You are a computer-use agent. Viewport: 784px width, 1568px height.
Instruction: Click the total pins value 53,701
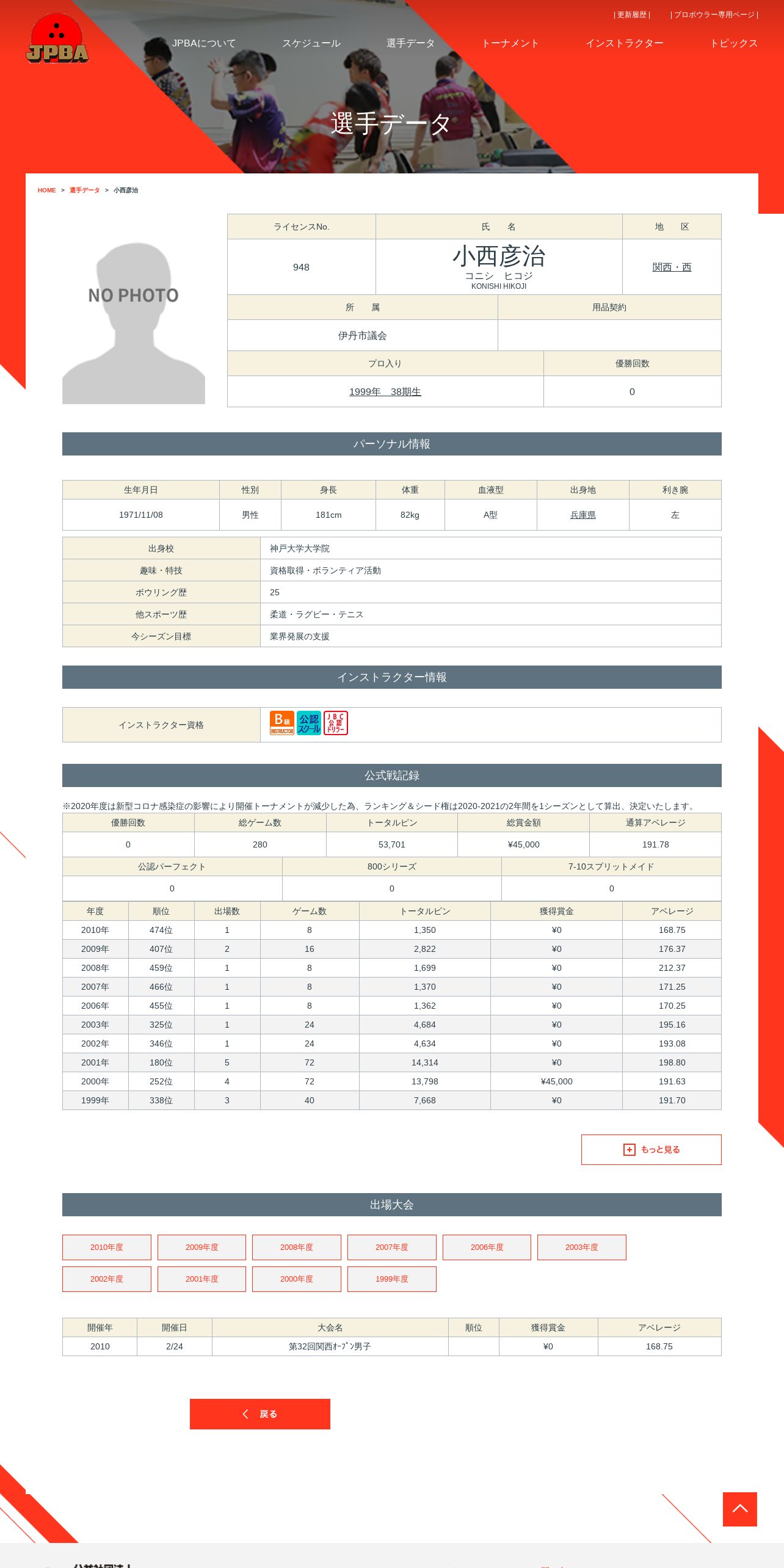click(x=392, y=844)
